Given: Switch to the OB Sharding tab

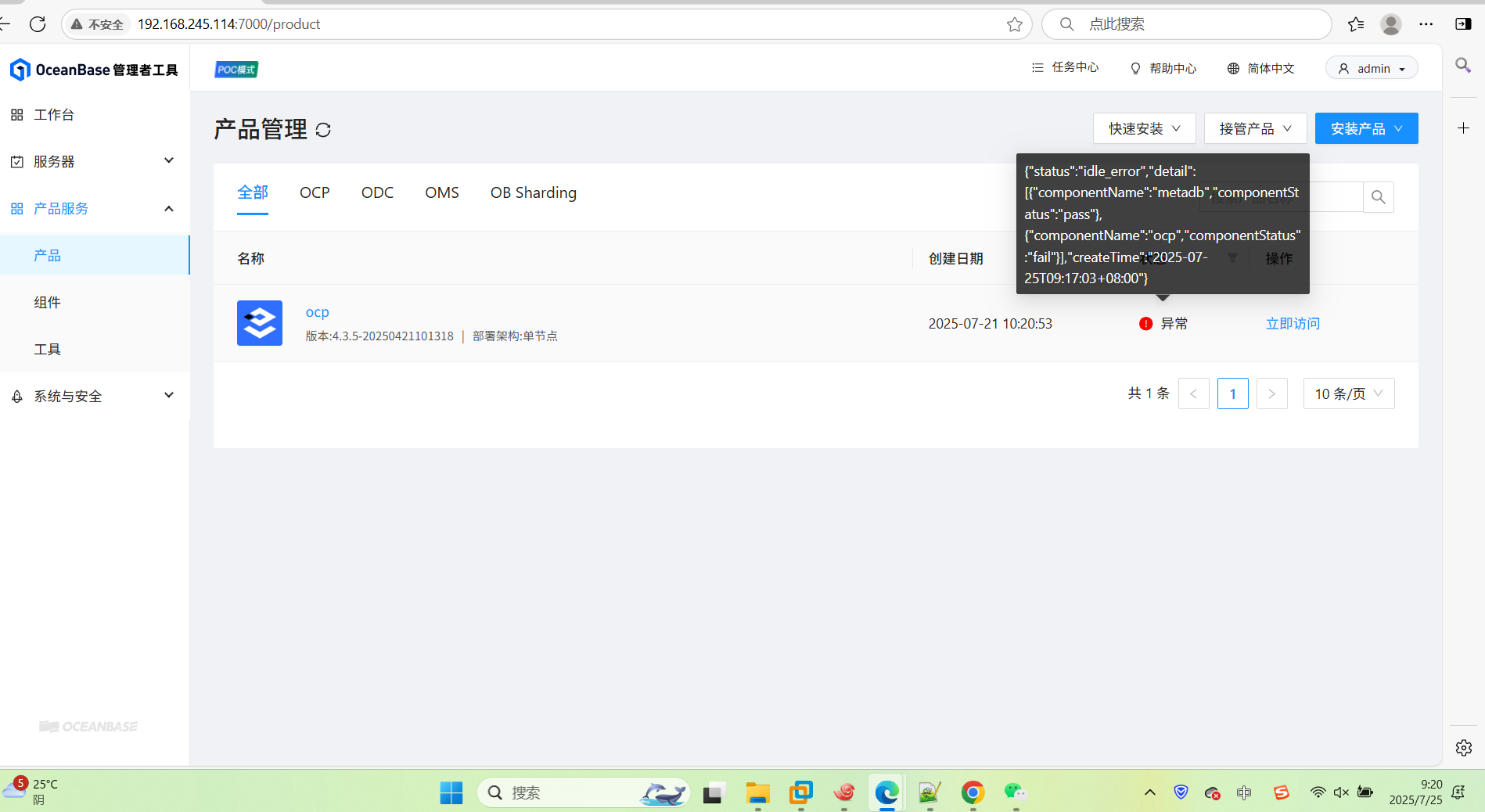Looking at the screenshot, I should click(x=534, y=192).
